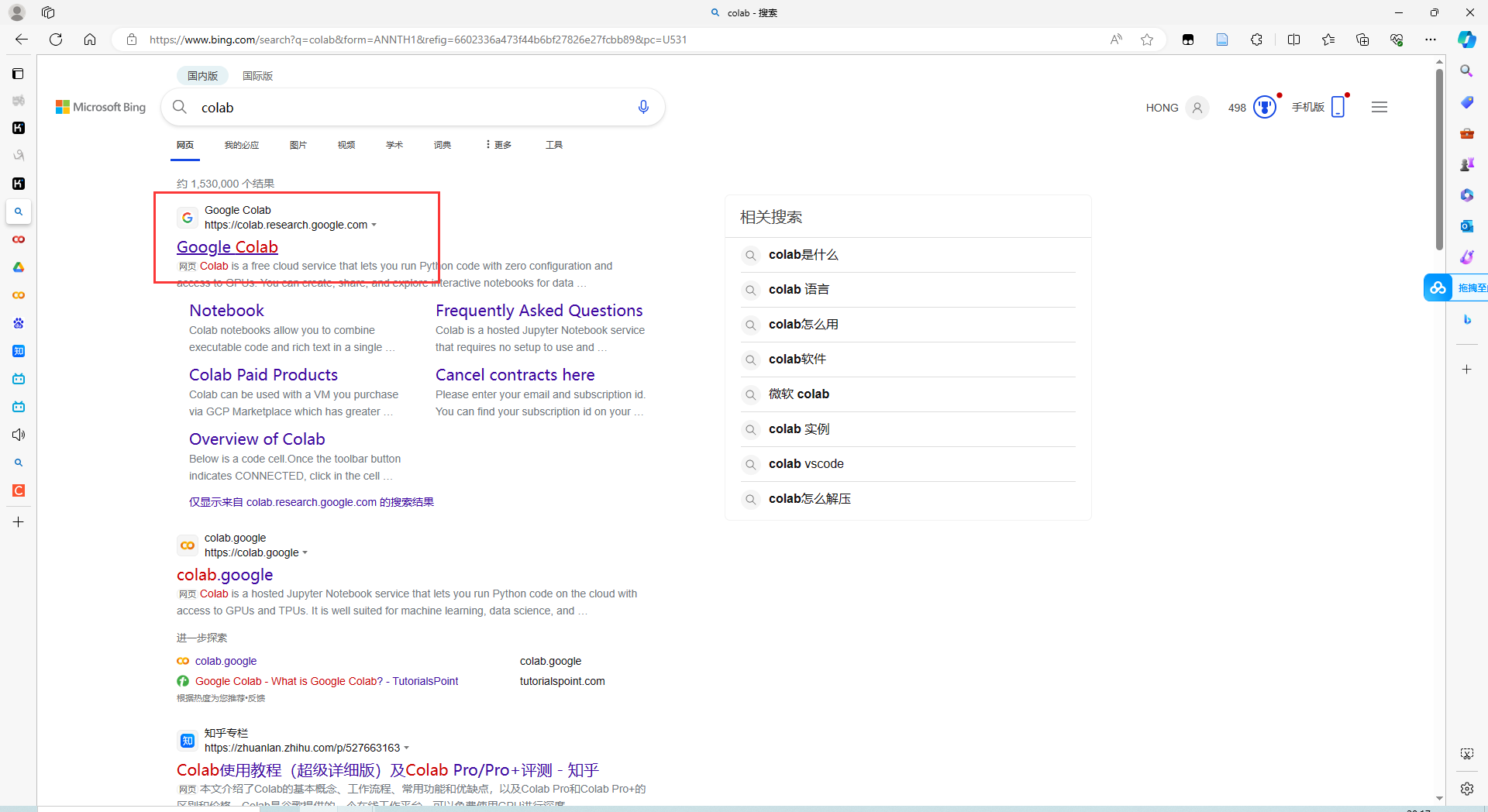1488x812 pixels.
Task: Open sidebar settings gear icon
Action: [1466, 789]
